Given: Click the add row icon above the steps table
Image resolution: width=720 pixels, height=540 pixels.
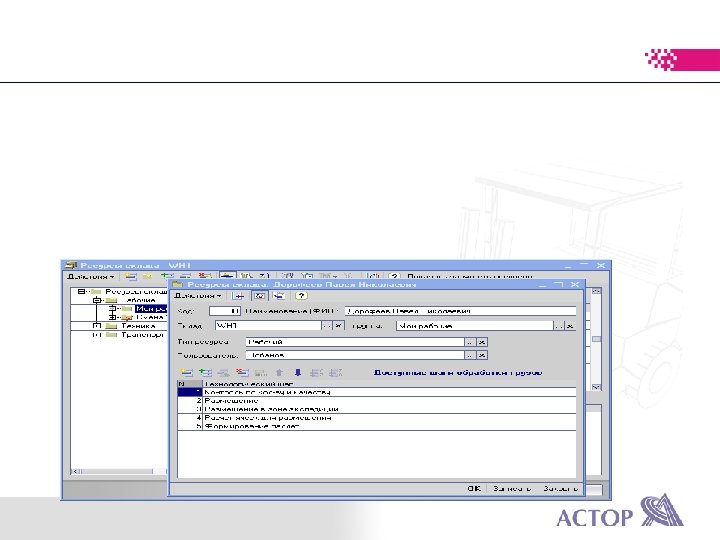Looking at the screenshot, I should [186, 372].
